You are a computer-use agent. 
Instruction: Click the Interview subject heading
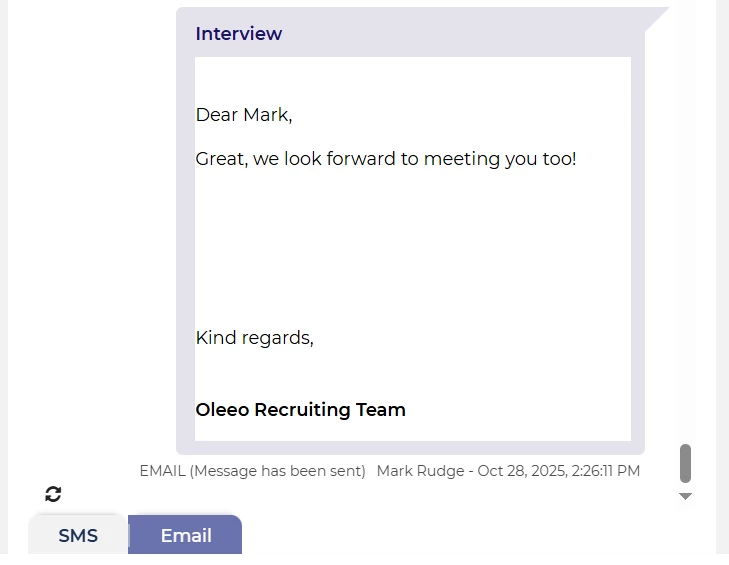(238, 34)
